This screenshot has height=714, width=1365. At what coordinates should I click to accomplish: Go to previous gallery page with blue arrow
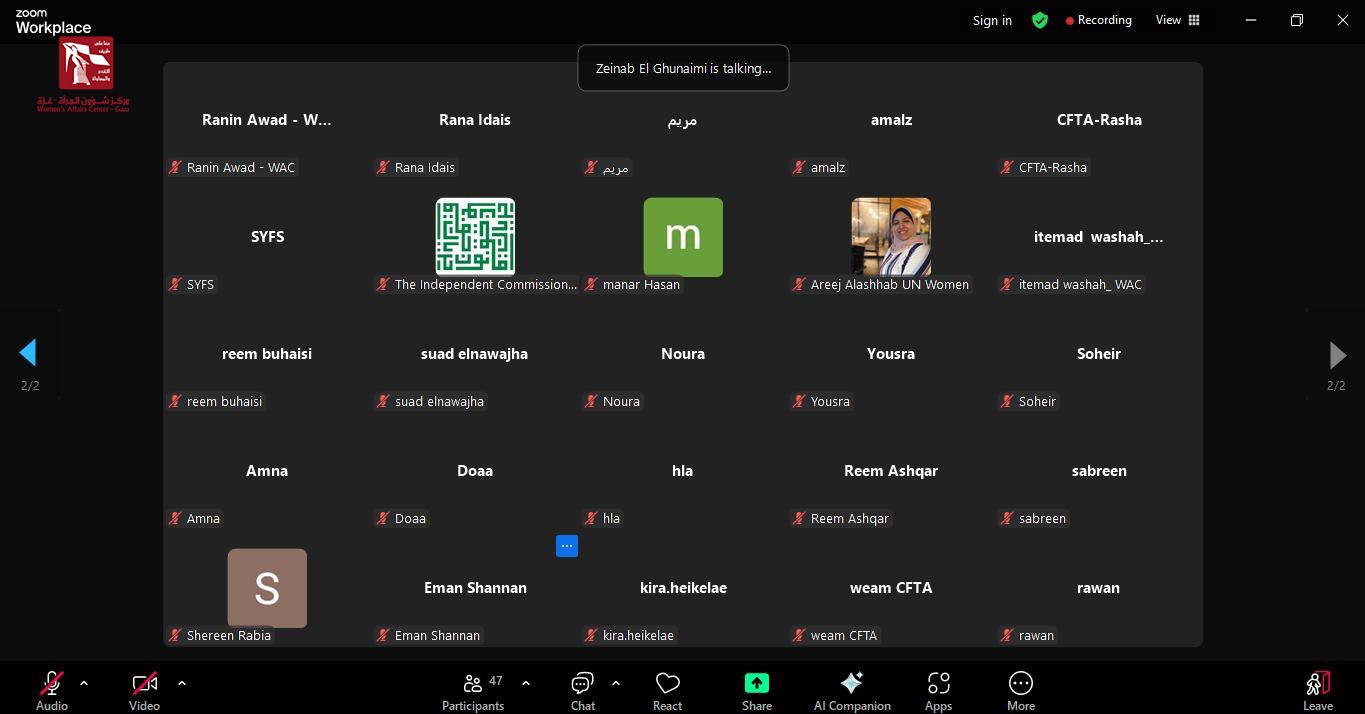[28, 352]
